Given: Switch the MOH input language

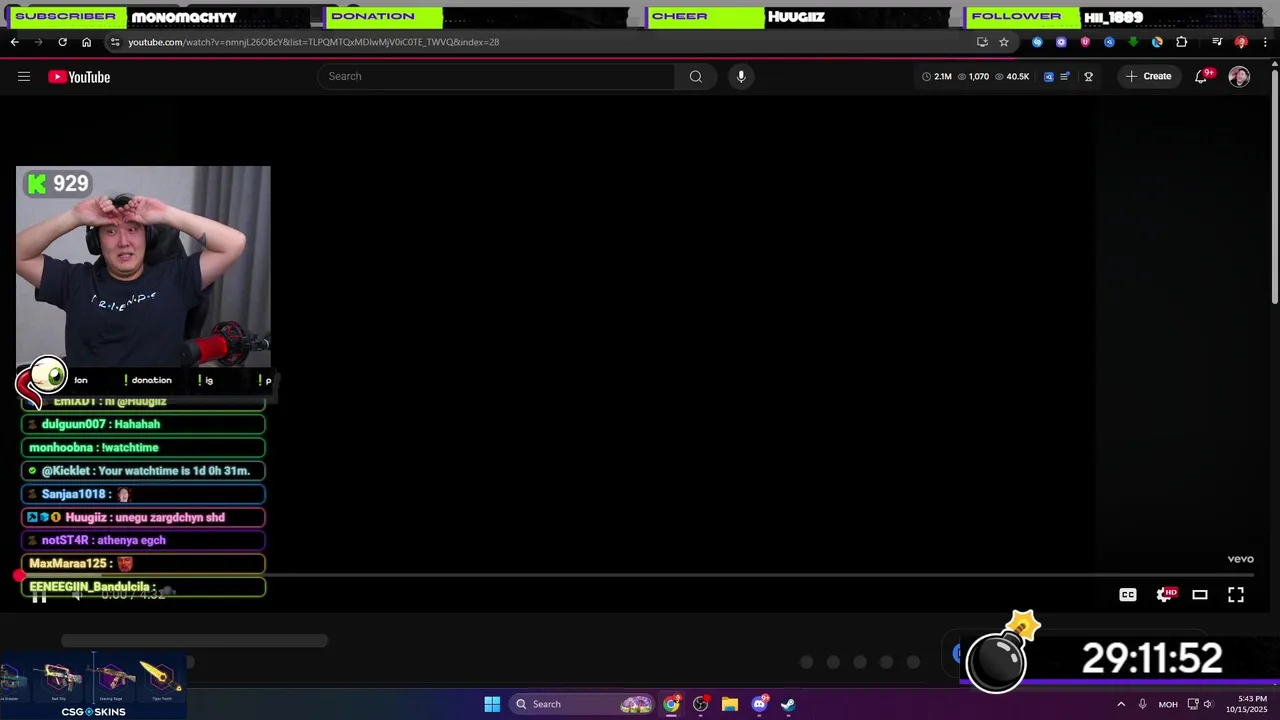Looking at the screenshot, I should 1168,704.
